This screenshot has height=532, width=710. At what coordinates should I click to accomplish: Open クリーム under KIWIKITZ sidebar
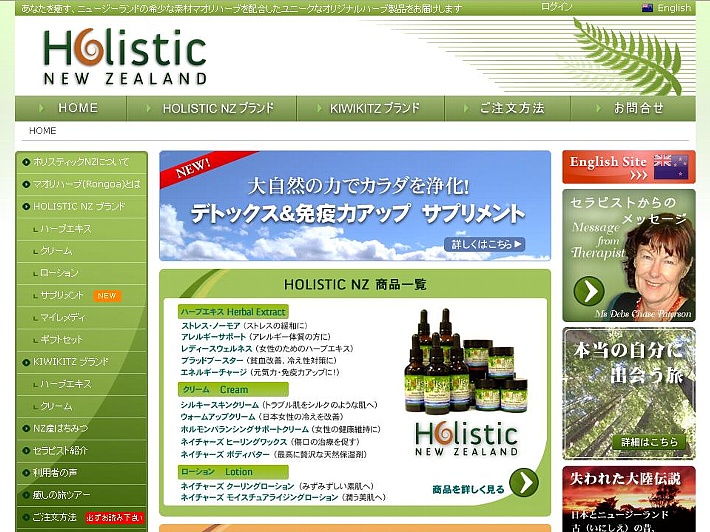pyautogui.click(x=56, y=406)
